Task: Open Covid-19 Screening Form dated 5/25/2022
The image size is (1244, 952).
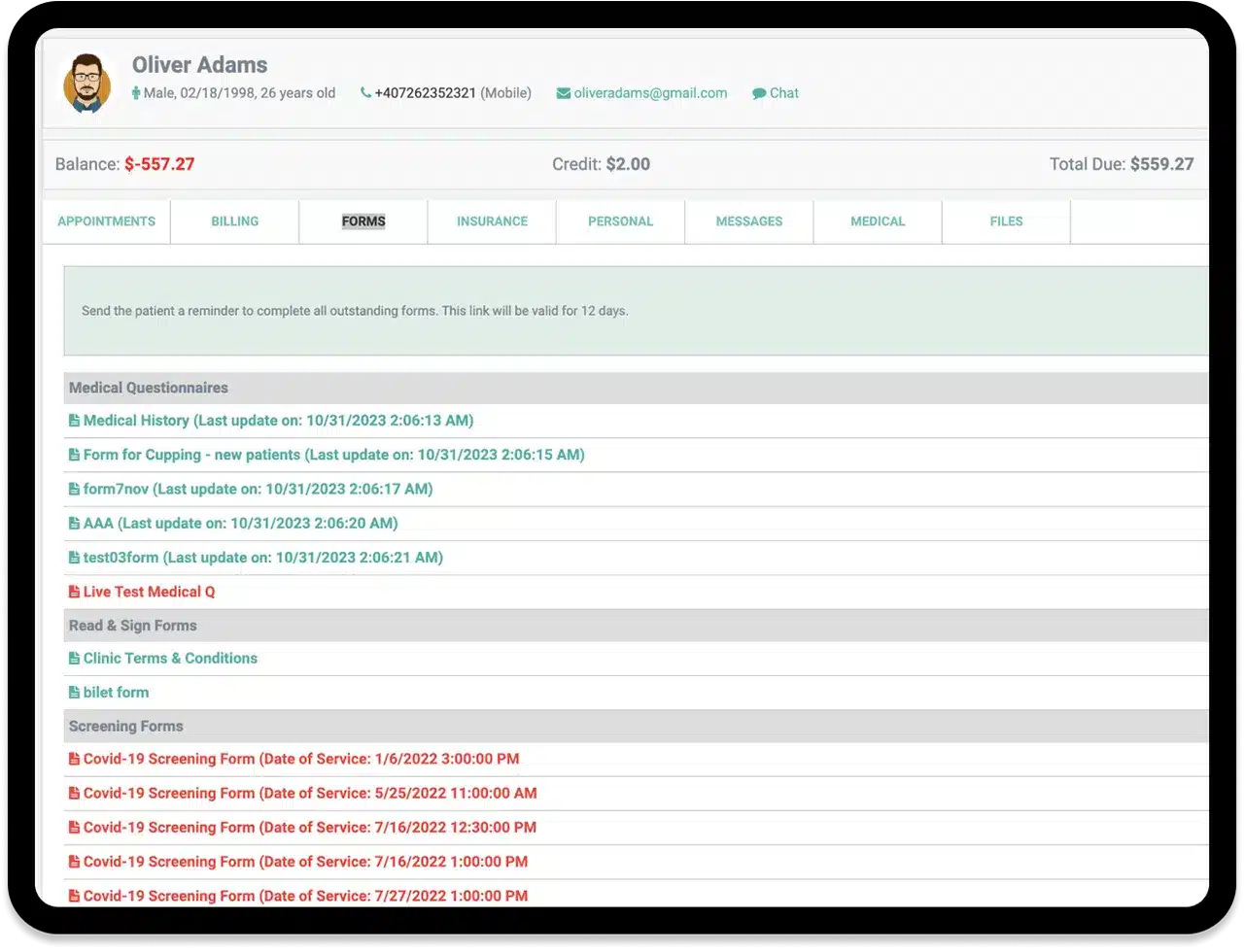Action: (x=310, y=794)
